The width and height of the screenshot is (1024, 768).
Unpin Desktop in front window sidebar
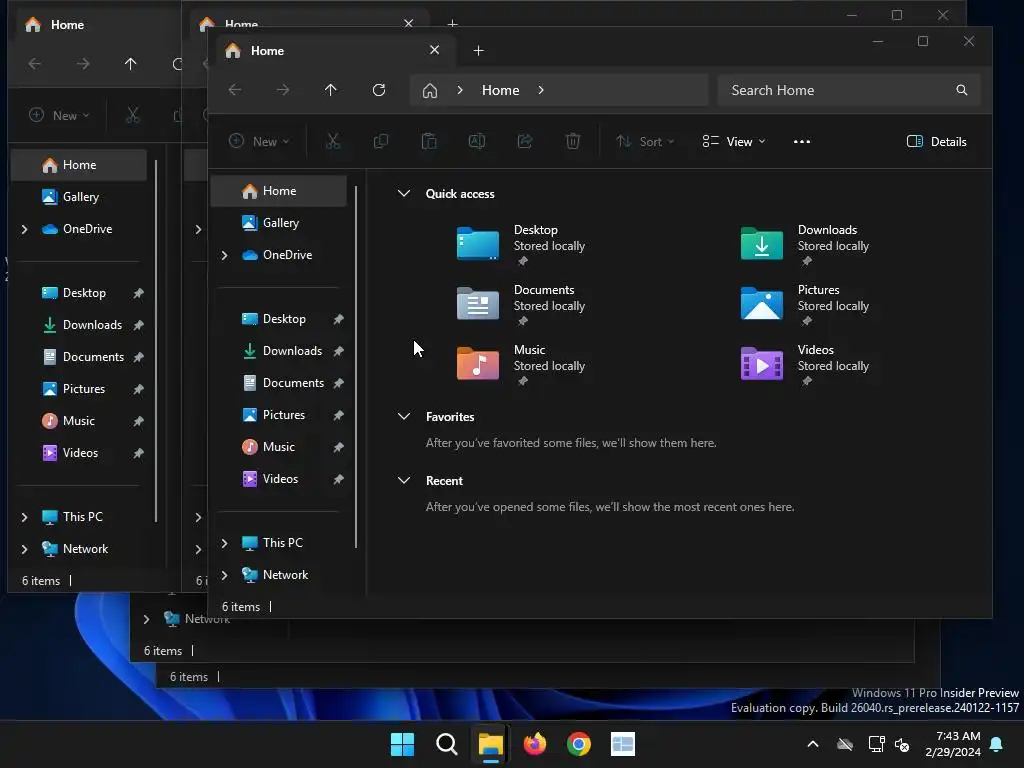[338, 319]
